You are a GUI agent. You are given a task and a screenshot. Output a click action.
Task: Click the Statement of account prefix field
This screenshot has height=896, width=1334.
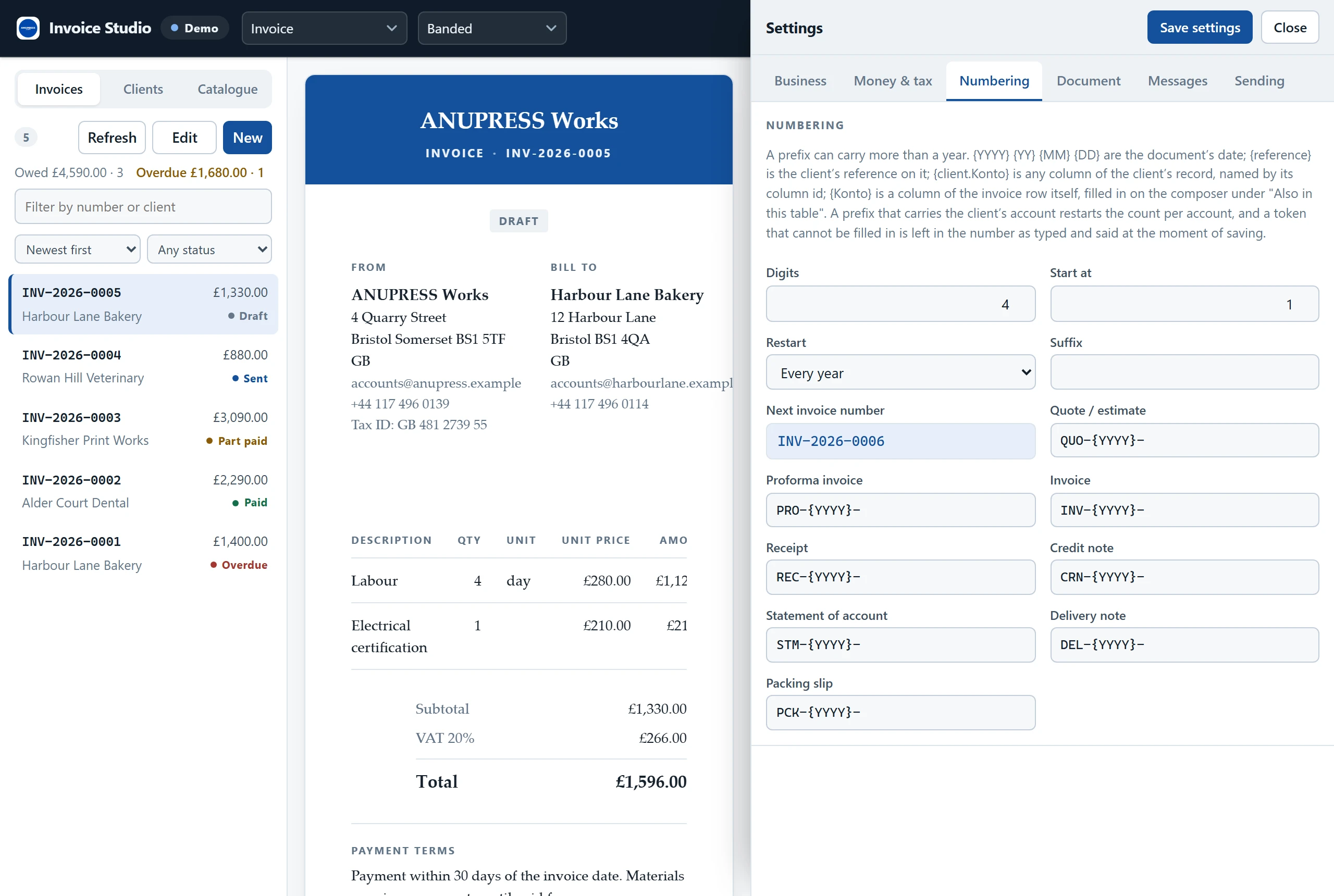tap(900, 645)
